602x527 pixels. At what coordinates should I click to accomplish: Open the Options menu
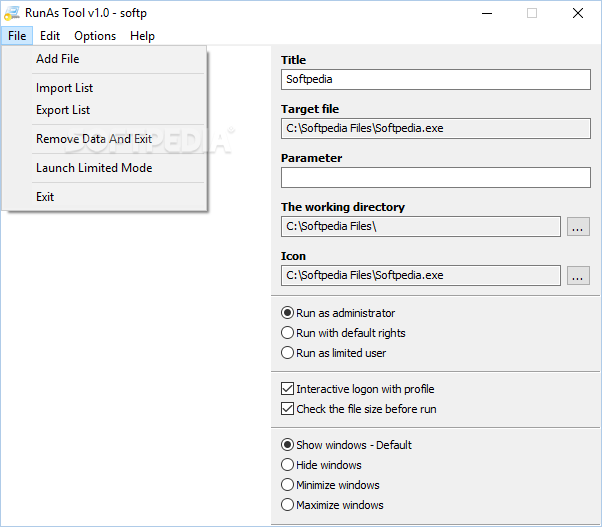95,36
